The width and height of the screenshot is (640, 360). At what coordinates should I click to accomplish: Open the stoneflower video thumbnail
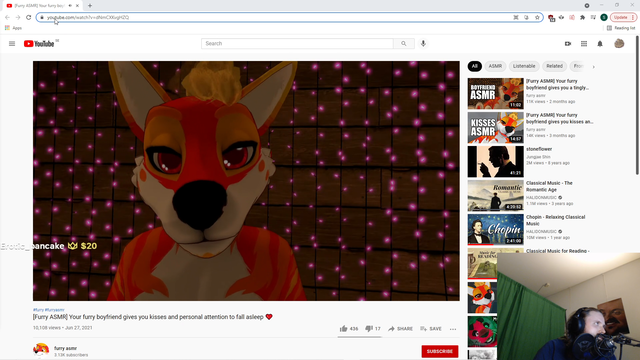click(496, 162)
